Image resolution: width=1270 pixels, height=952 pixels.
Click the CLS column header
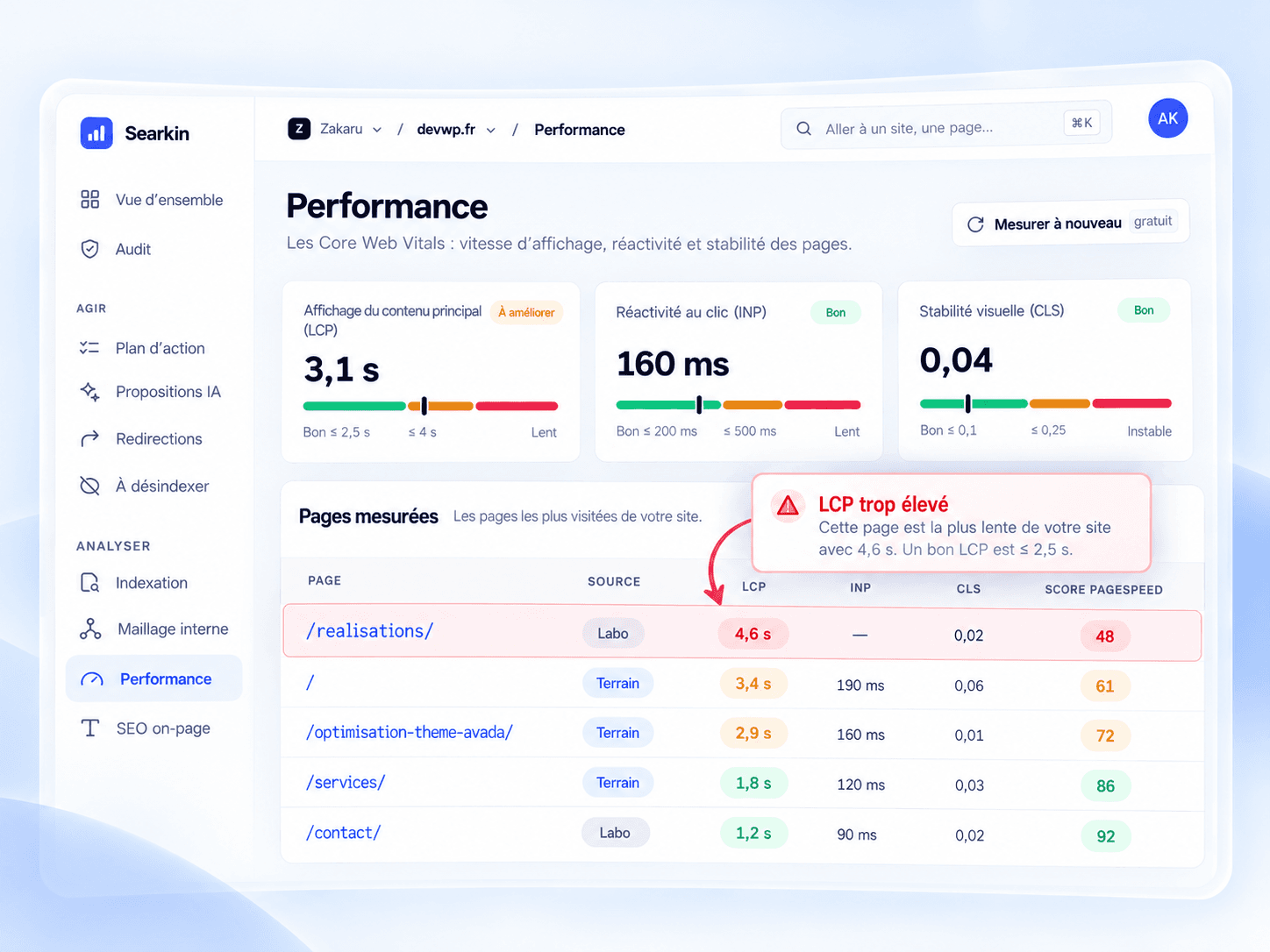tap(968, 589)
